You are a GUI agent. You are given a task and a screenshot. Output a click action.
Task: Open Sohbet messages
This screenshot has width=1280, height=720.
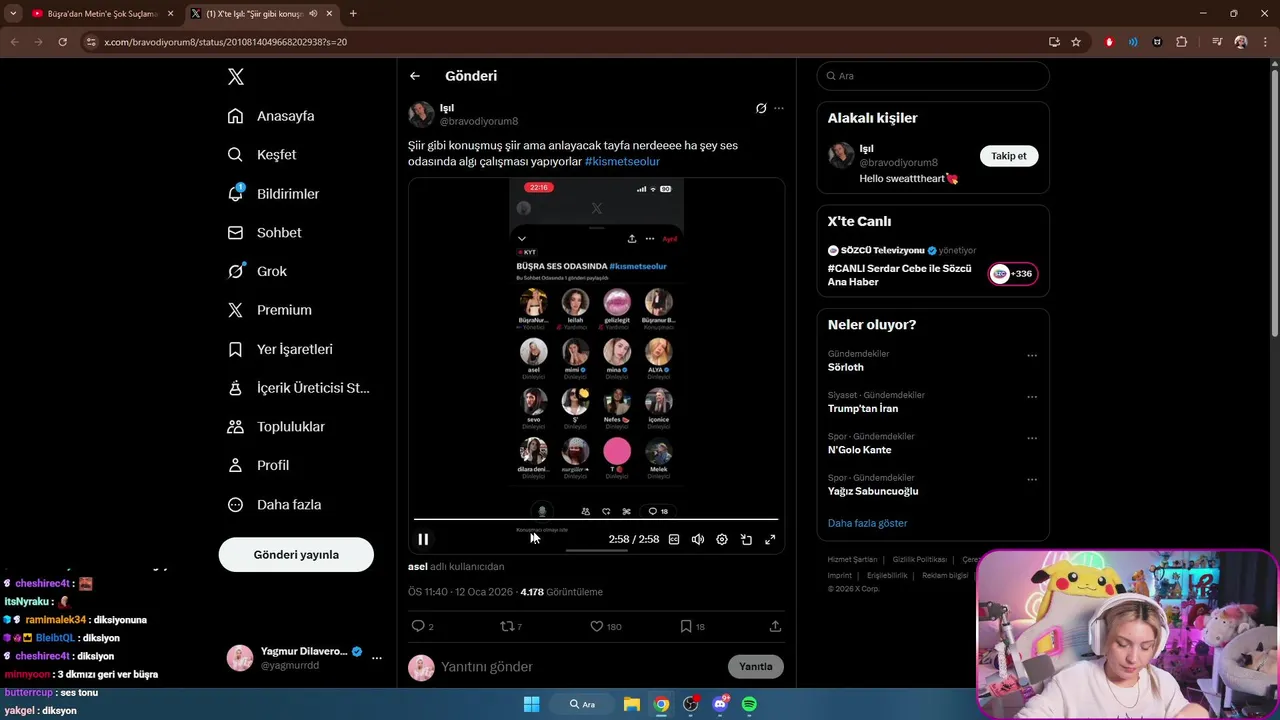264,233
